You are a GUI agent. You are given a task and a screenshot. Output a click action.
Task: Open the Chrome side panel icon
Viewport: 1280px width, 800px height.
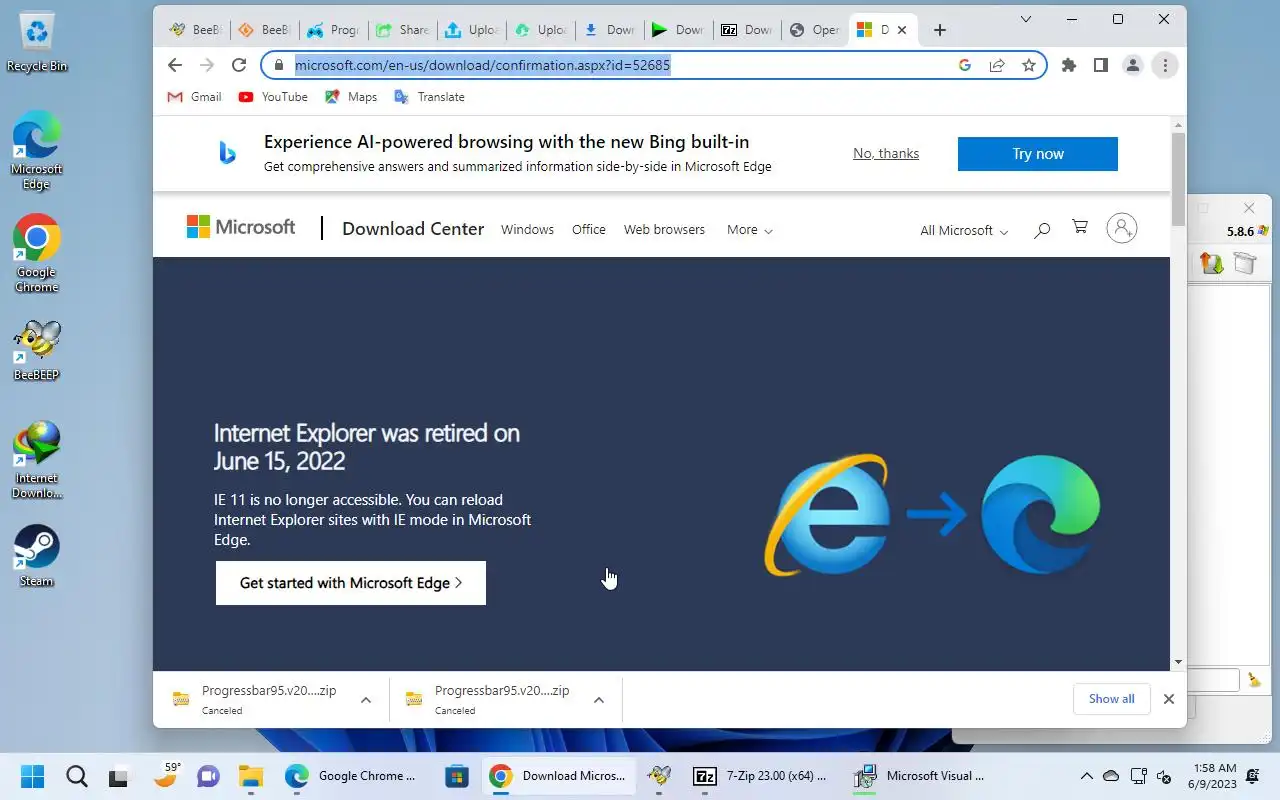pyautogui.click(x=1100, y=65)
